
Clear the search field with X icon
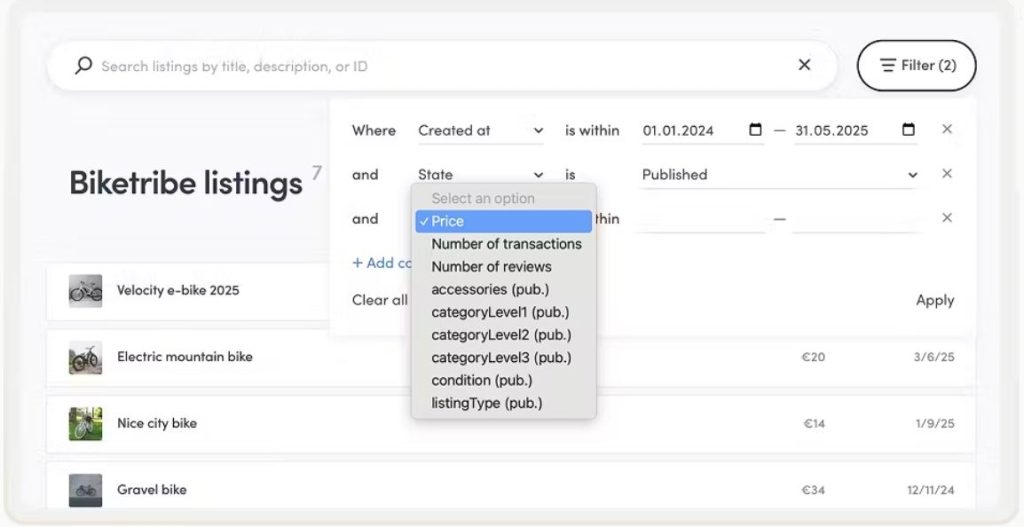(x=805, y=65)
